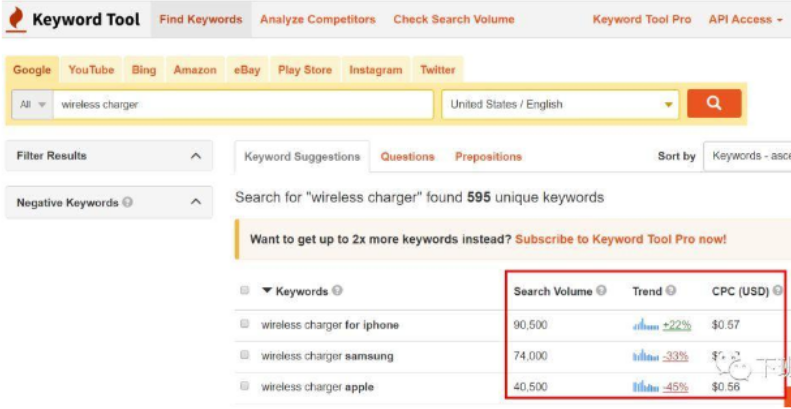
Task: Click help icon beside Search Volume header
Action: pos(601,291)
